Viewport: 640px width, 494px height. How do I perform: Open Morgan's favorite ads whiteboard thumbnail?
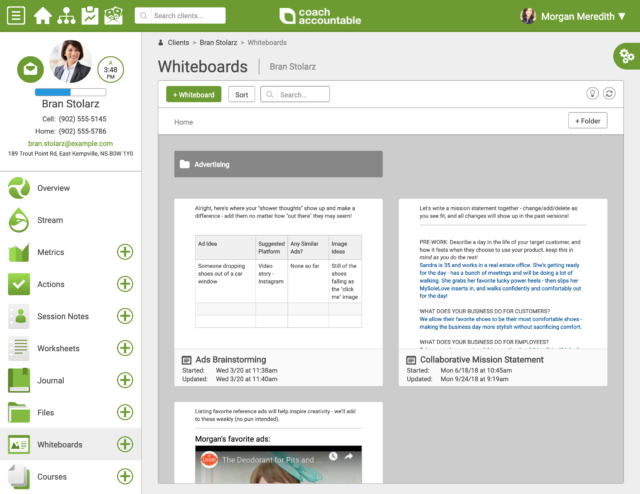point(278,443)
